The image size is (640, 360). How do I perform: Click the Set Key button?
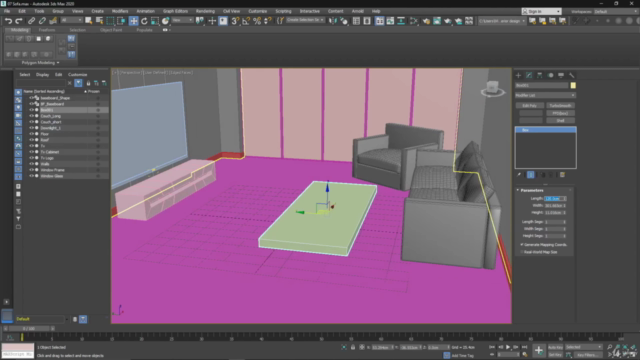tap(555, 355)
